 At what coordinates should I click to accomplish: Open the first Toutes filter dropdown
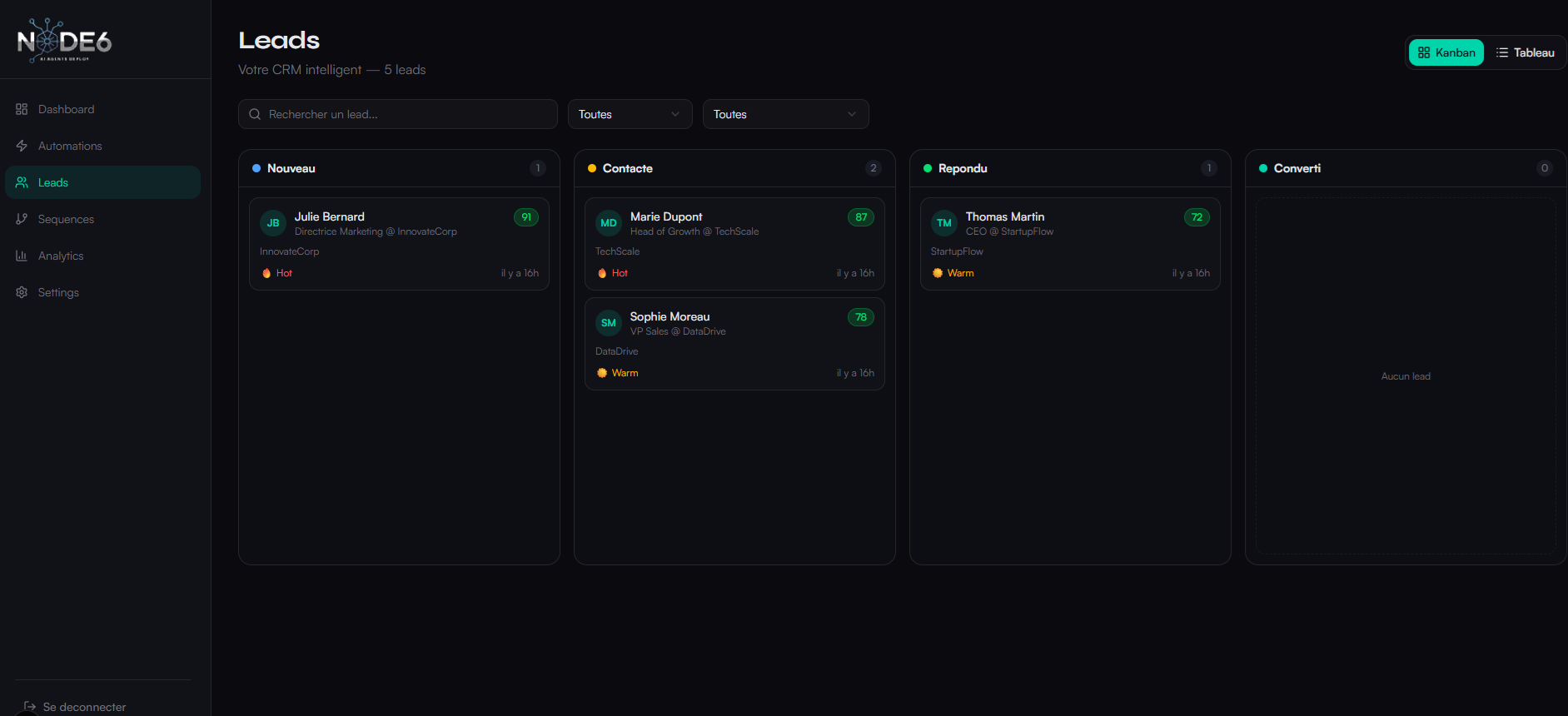pos(630,114)
